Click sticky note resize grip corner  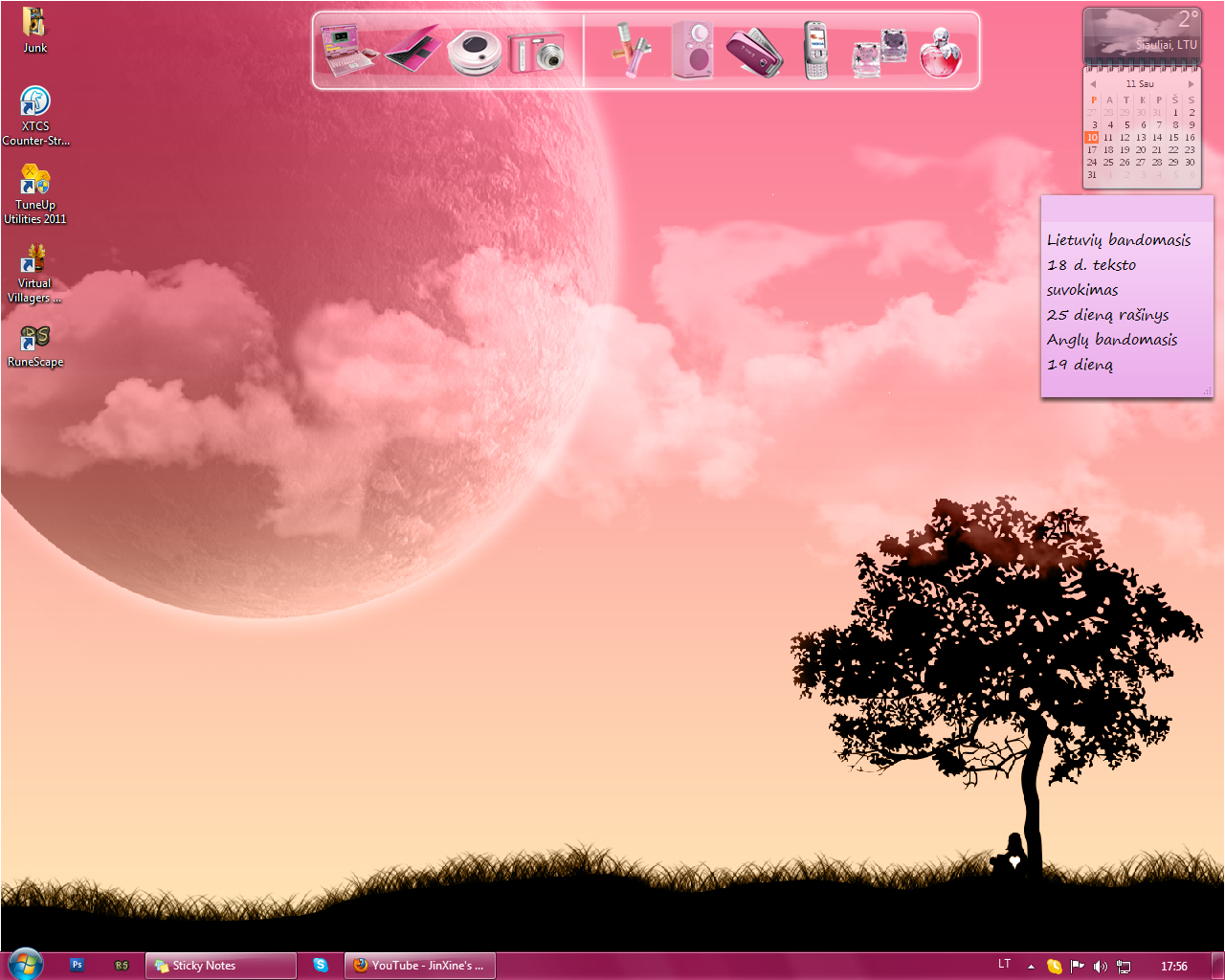coord(1207,390)
